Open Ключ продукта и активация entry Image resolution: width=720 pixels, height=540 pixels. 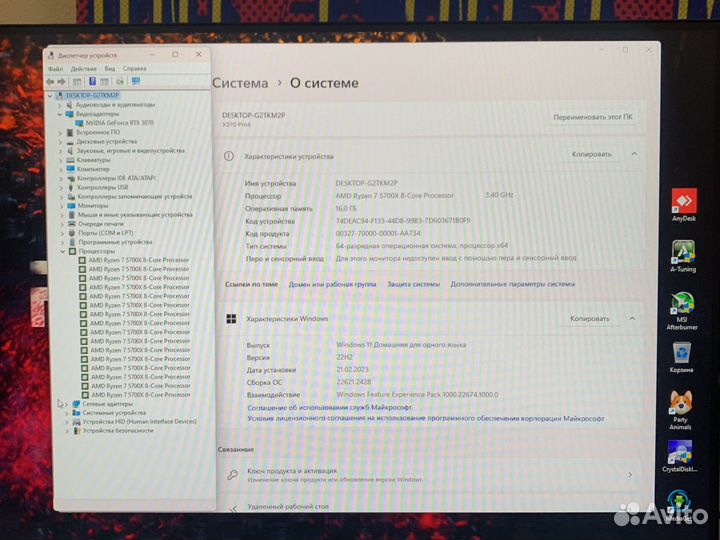pos(431,475)
